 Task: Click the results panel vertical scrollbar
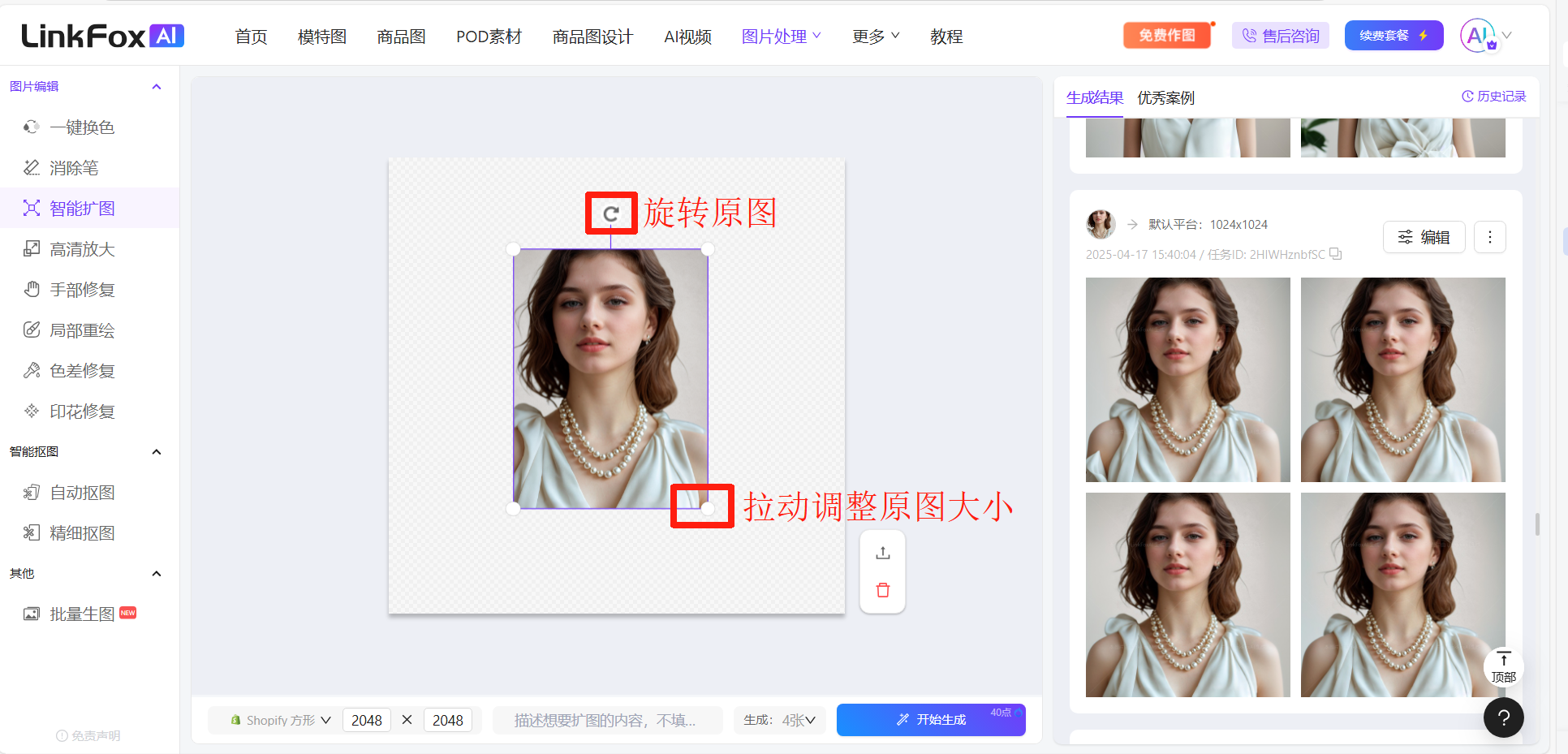click(1537, 524)
